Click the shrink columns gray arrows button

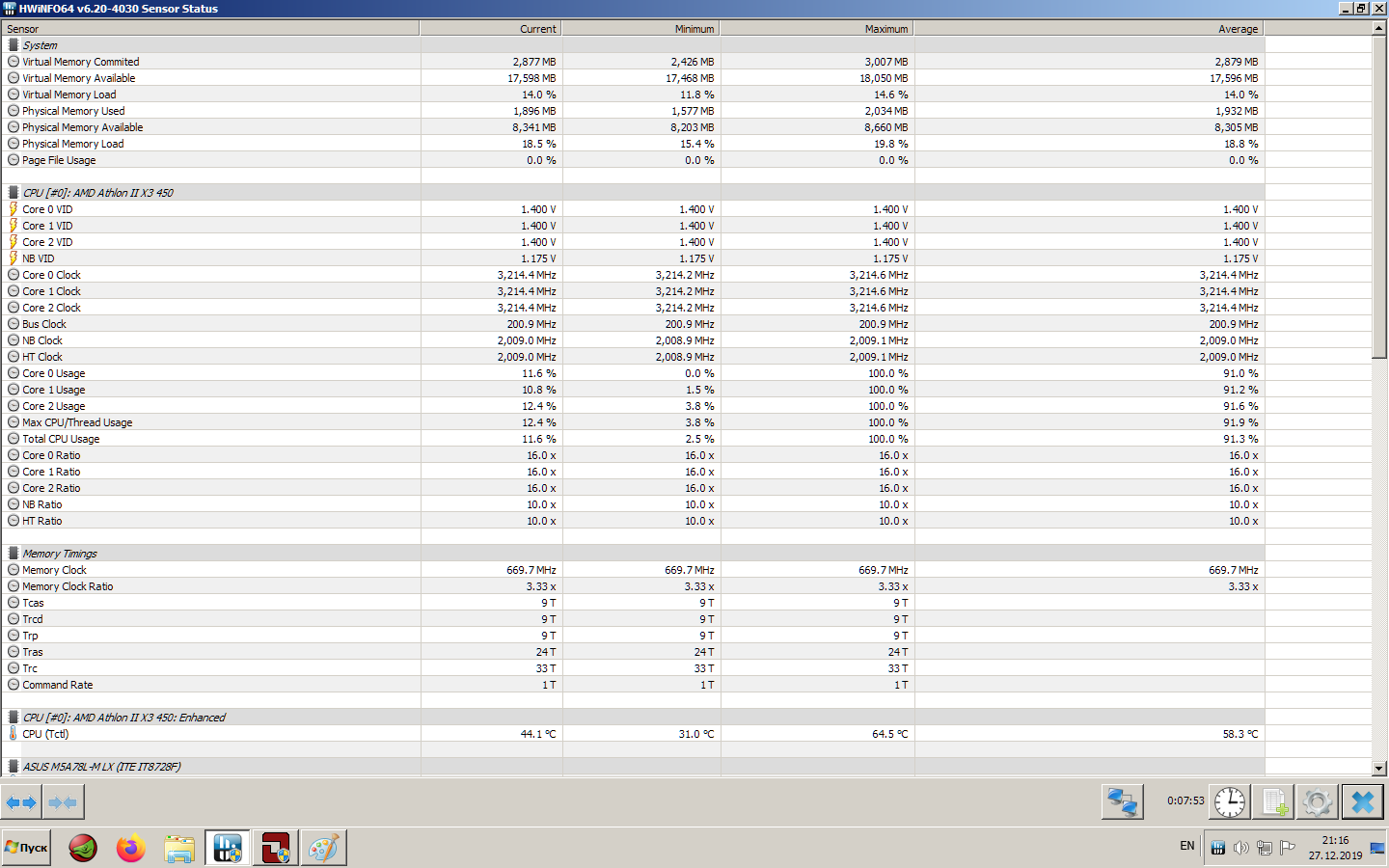pyautogui.click(x=63, y=801)
